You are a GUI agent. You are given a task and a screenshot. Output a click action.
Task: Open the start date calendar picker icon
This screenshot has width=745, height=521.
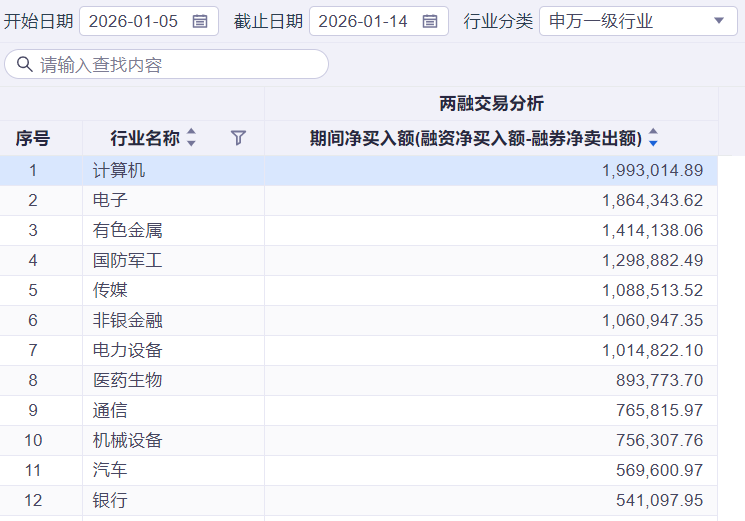point(200,21)
